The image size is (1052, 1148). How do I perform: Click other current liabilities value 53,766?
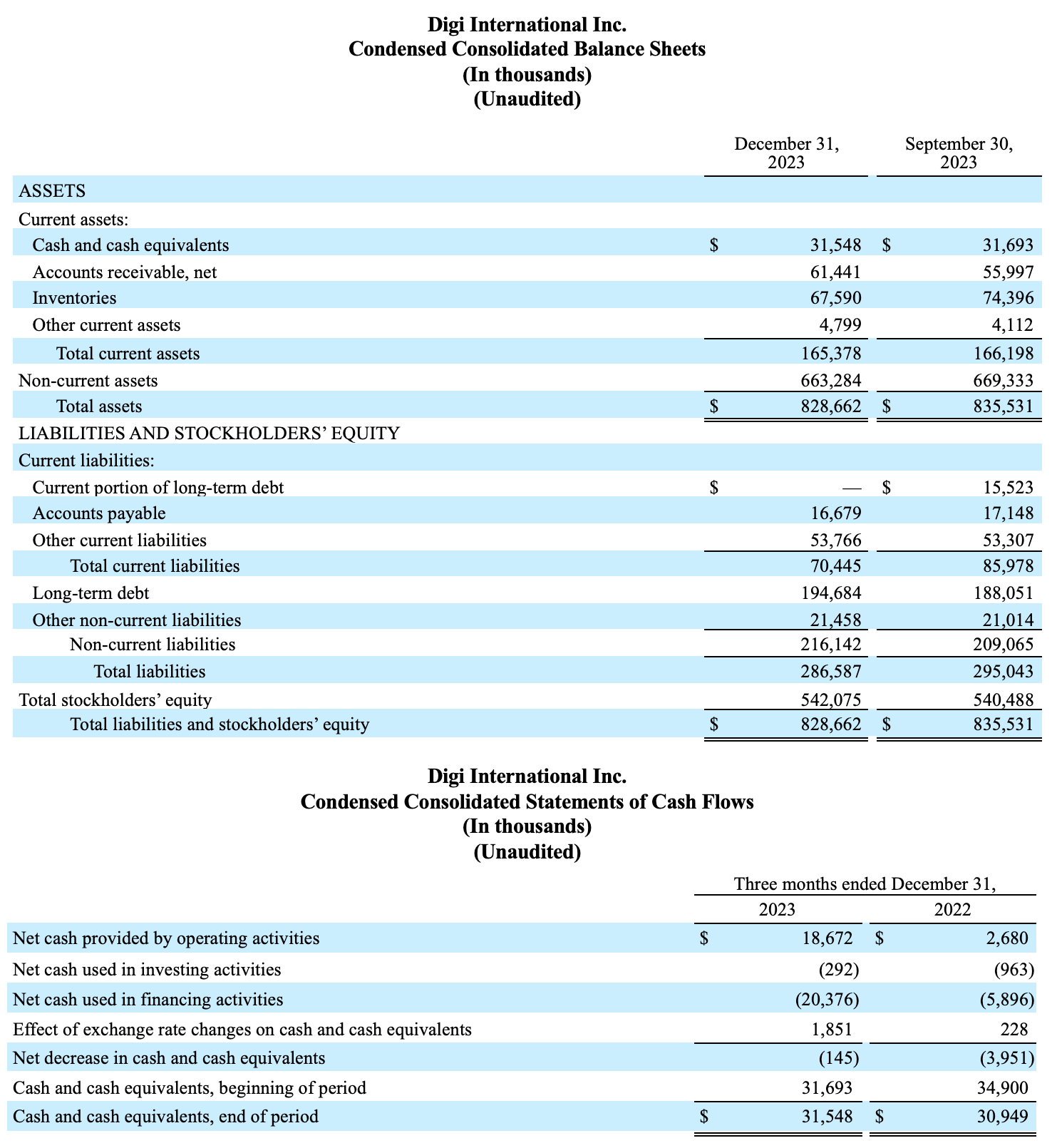click(x=835, y=540)
